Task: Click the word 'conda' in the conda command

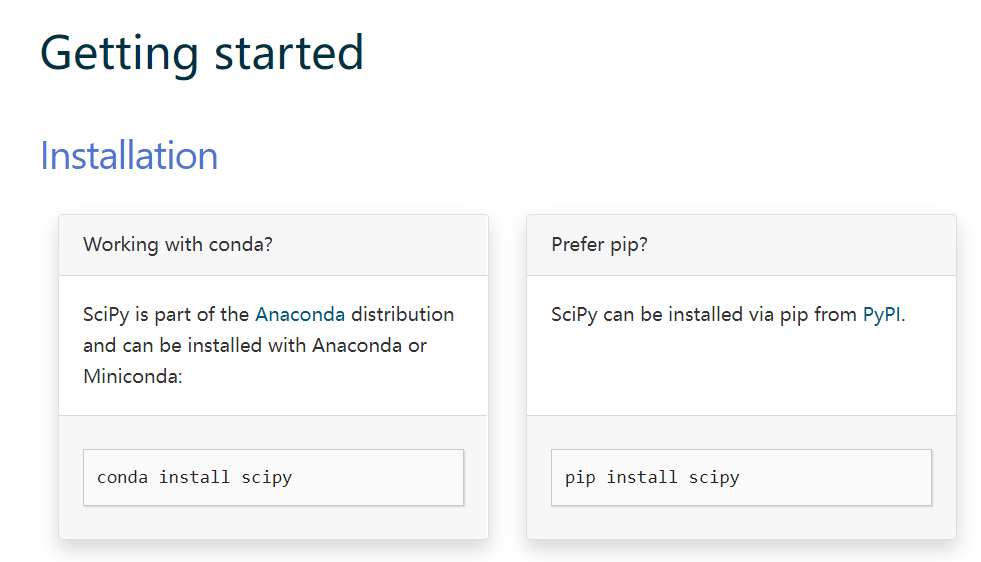Action: [122, 477]
